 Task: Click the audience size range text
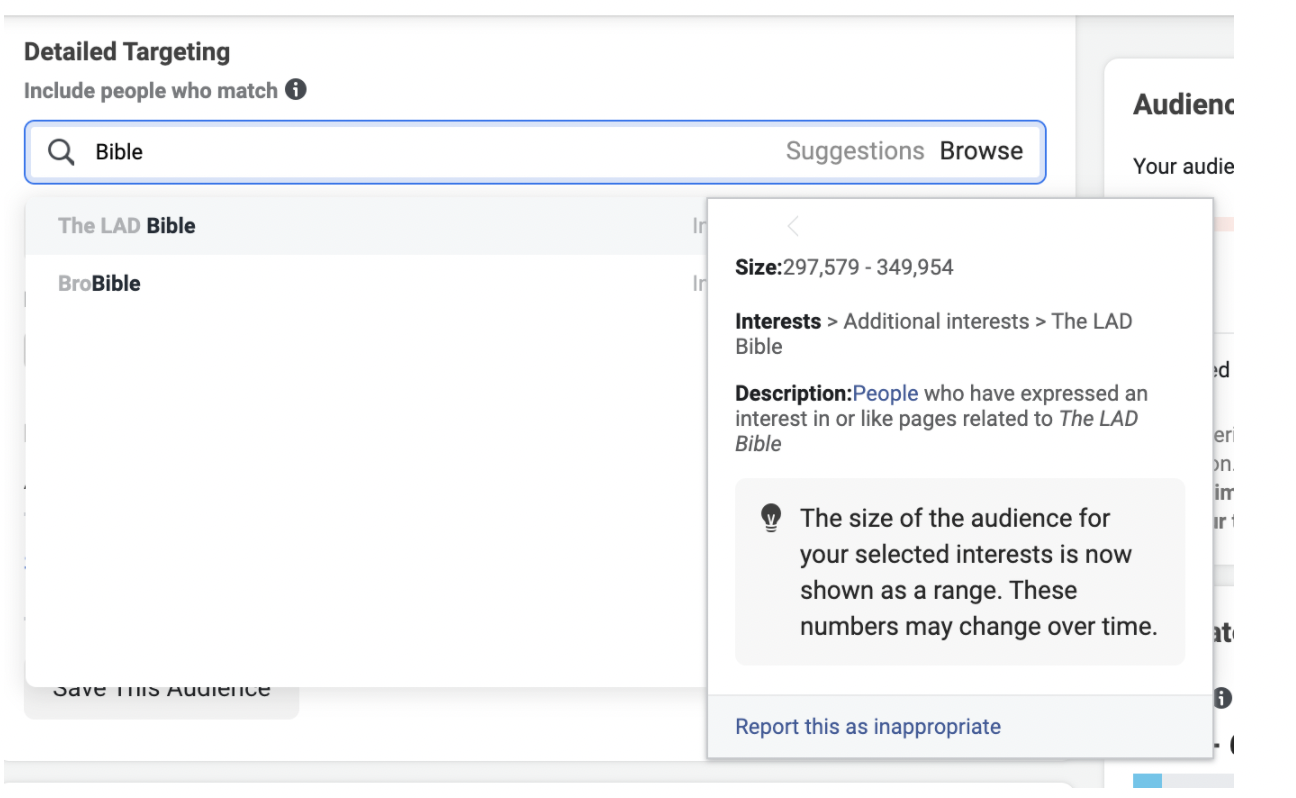(x=868, y=268)
